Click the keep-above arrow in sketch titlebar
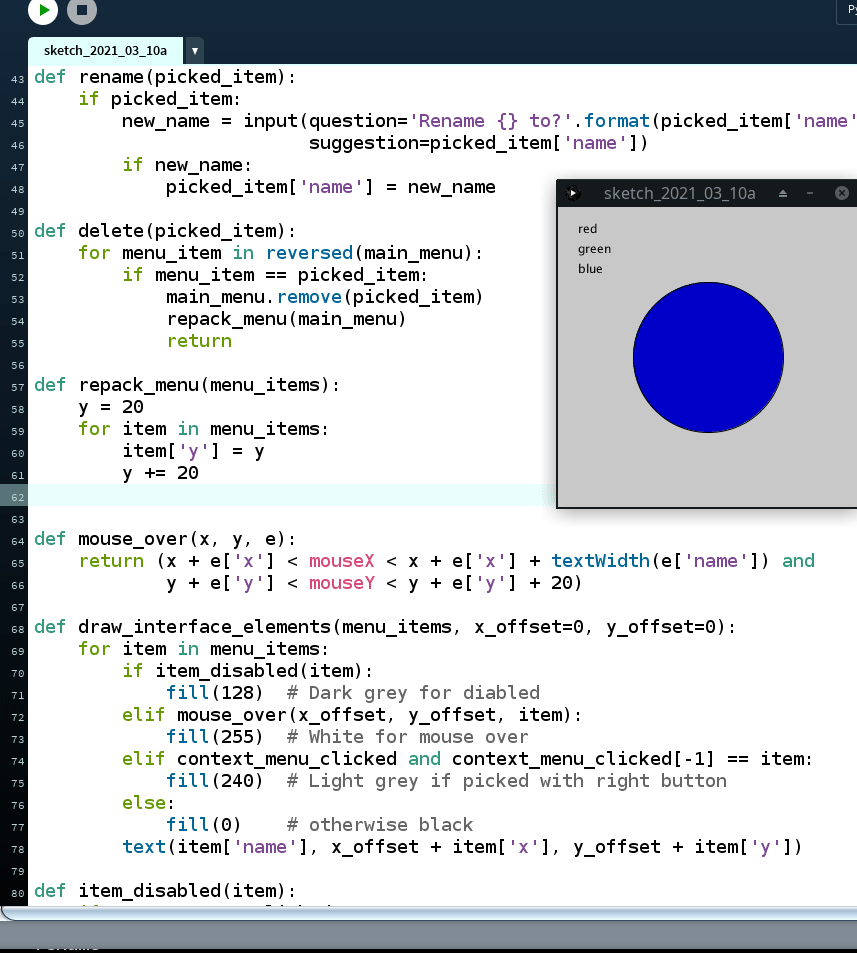Screen dimensions: 857x953 click(783, 193)
